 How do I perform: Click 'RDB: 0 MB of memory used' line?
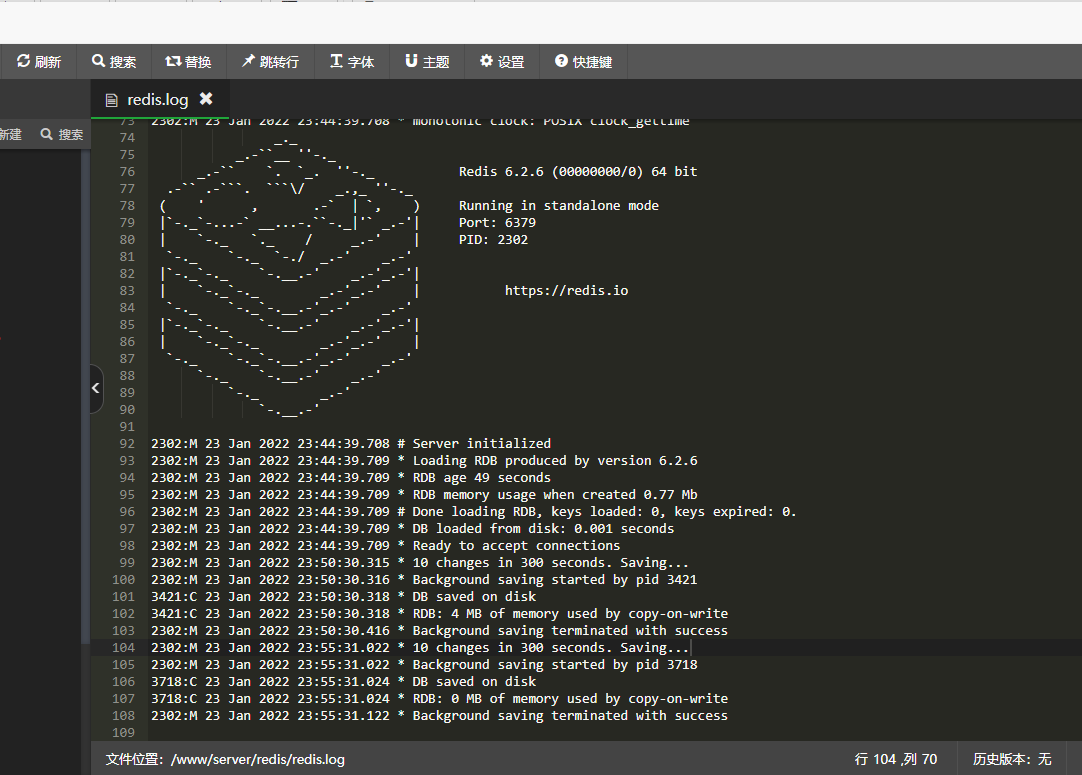[440, 698]
